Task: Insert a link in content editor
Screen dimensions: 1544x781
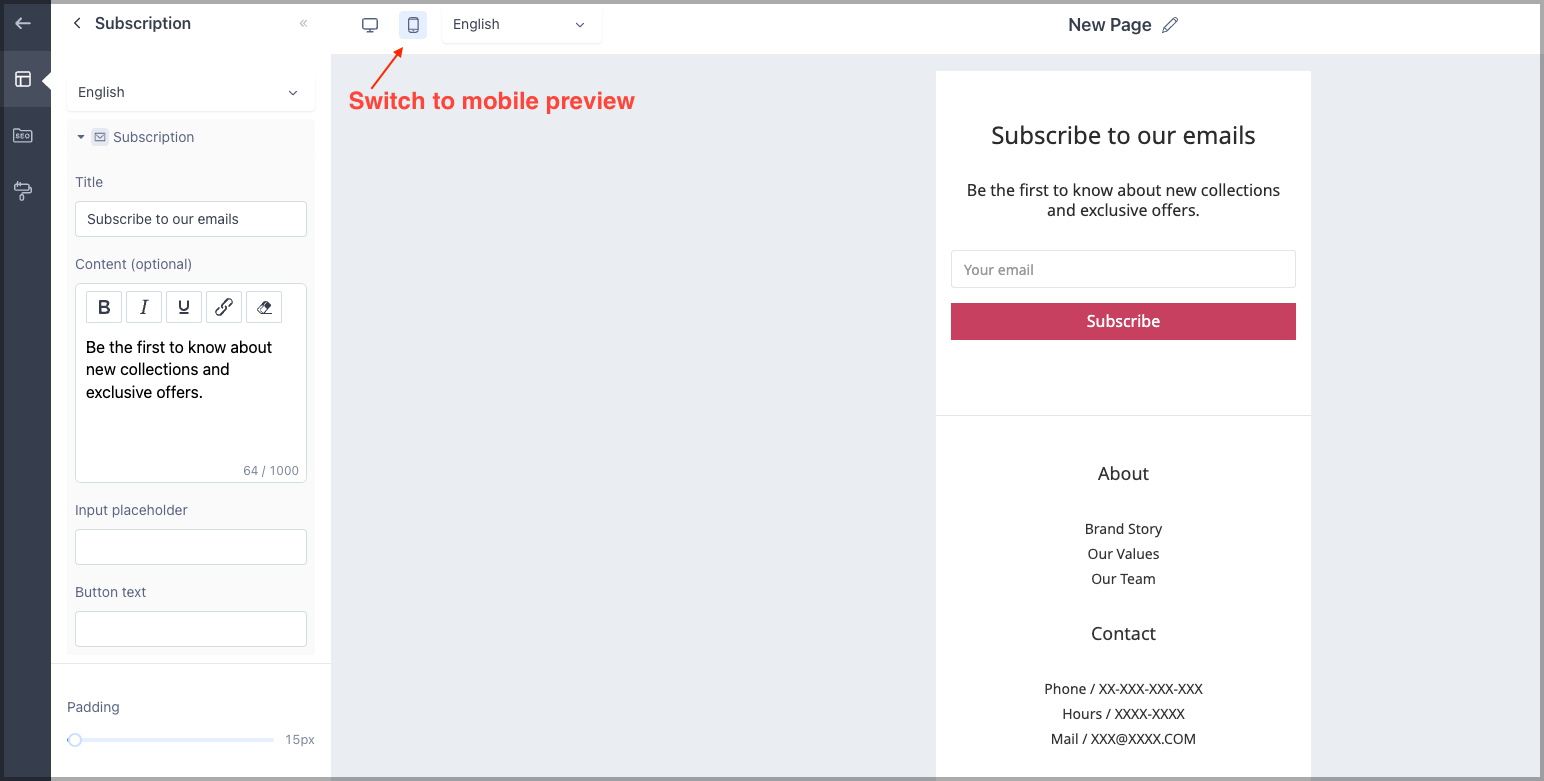Action: [224, 307]
